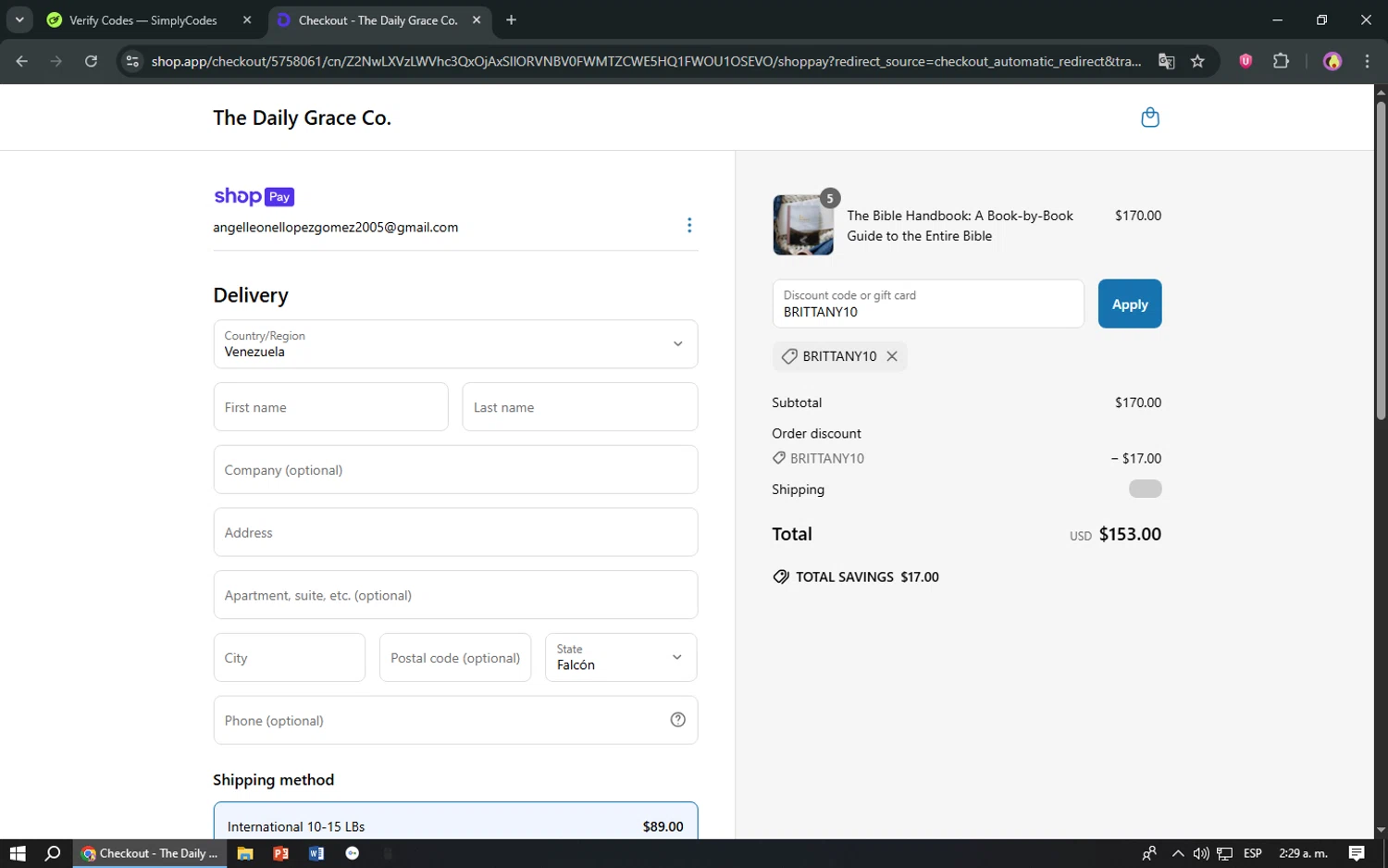The height and width of the screenshot is (868, 1388).
Task: Click The Daily Grace Co. store name
Action: [302, 118]
